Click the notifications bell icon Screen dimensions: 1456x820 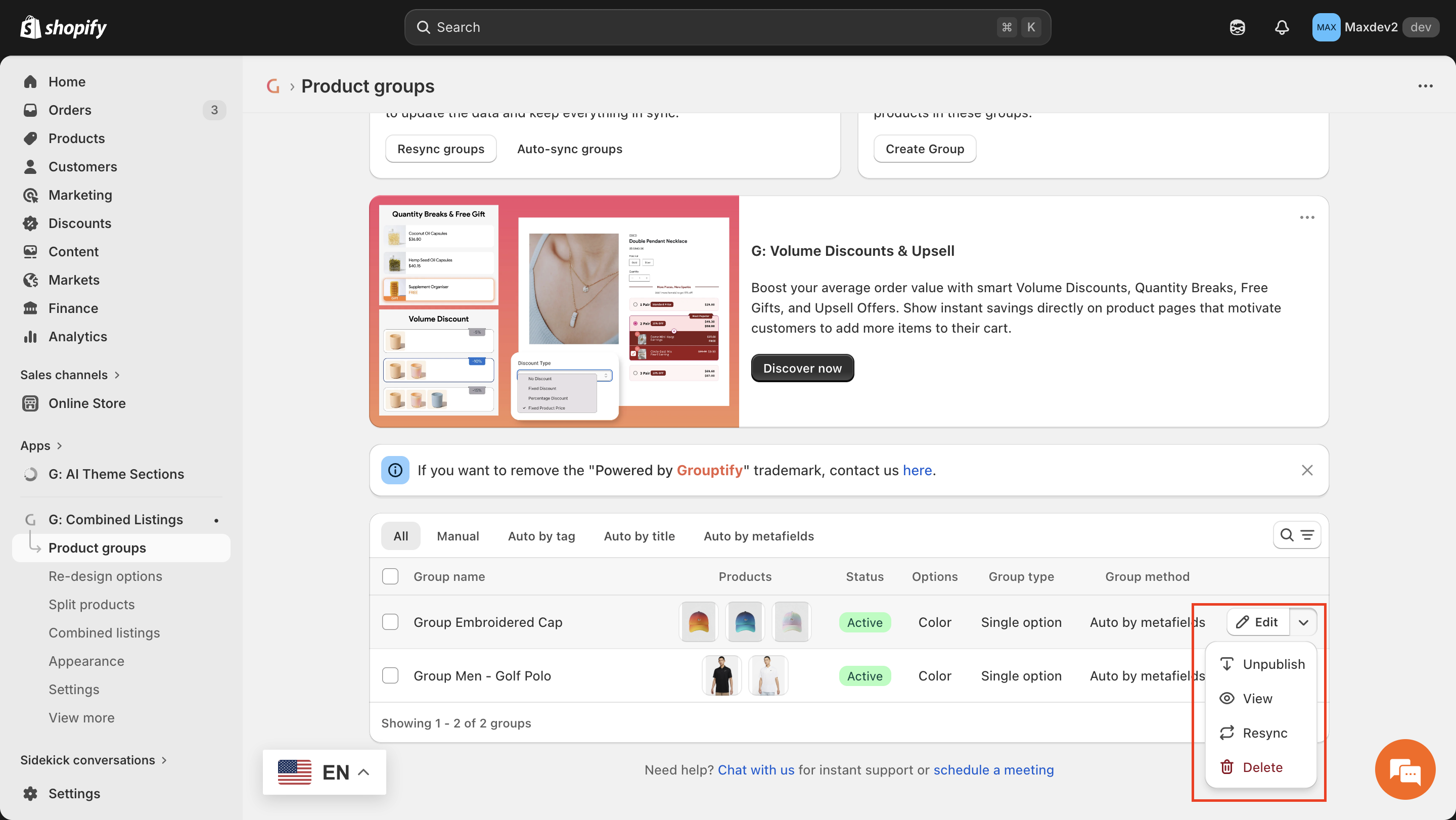coord(1282,27)
